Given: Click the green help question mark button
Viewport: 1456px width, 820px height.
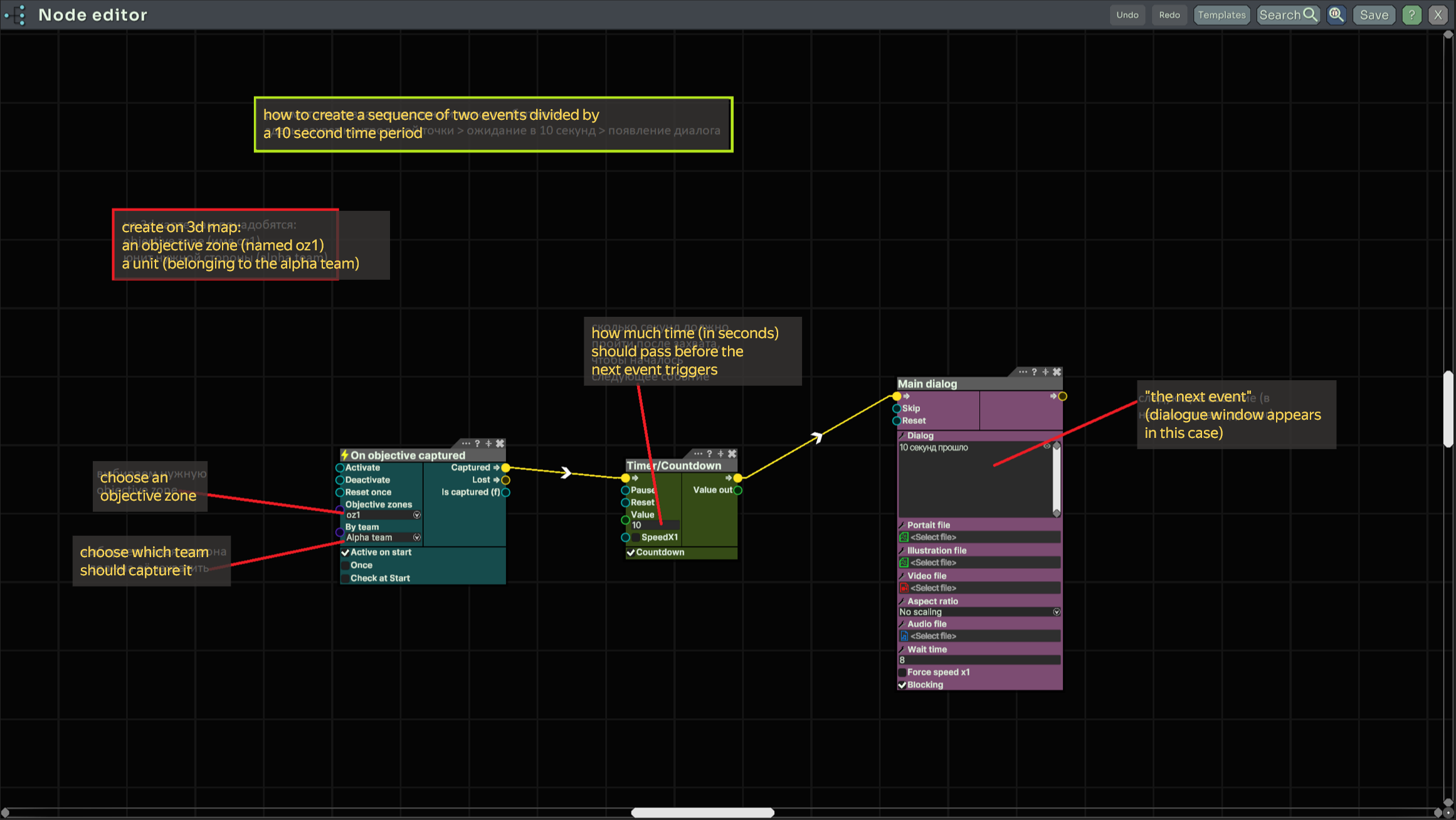Looking at the screenshot, I should point(1411,14).
